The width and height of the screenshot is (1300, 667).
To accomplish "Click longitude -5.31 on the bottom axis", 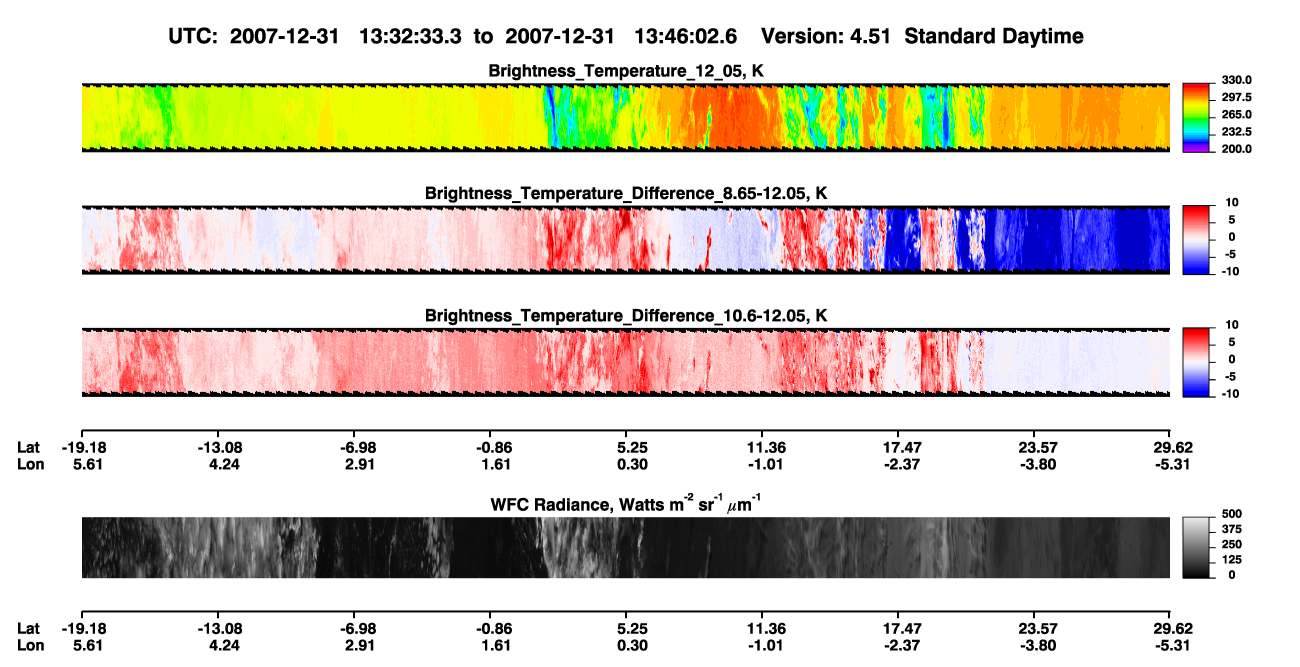I will coord(1172,646).
